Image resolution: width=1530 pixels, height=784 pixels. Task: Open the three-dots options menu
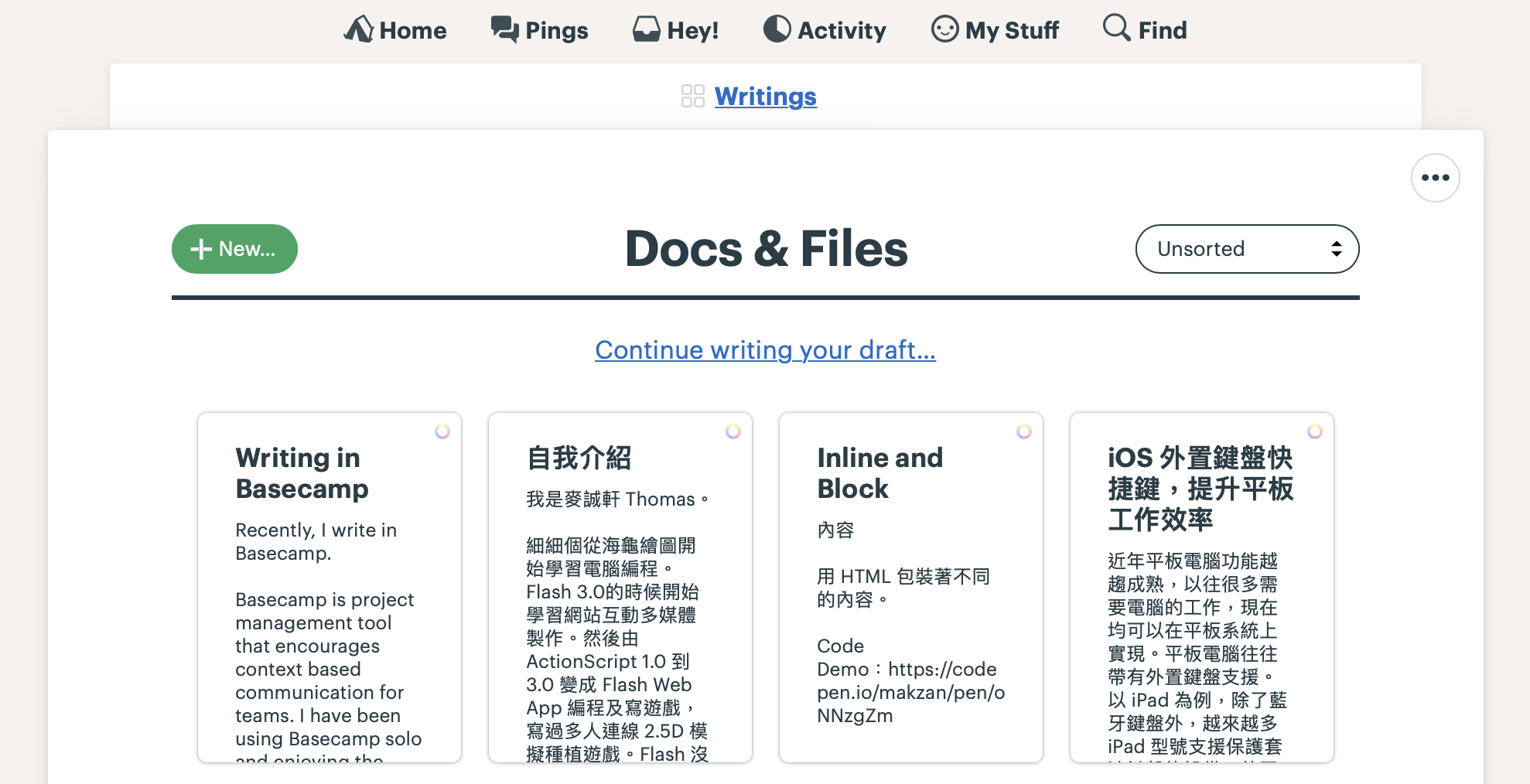click(1436, 178)
